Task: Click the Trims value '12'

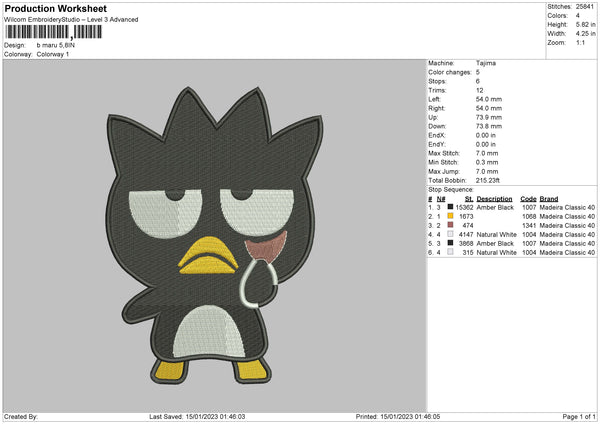Action: pyautogui.click(x=479, y=90)
